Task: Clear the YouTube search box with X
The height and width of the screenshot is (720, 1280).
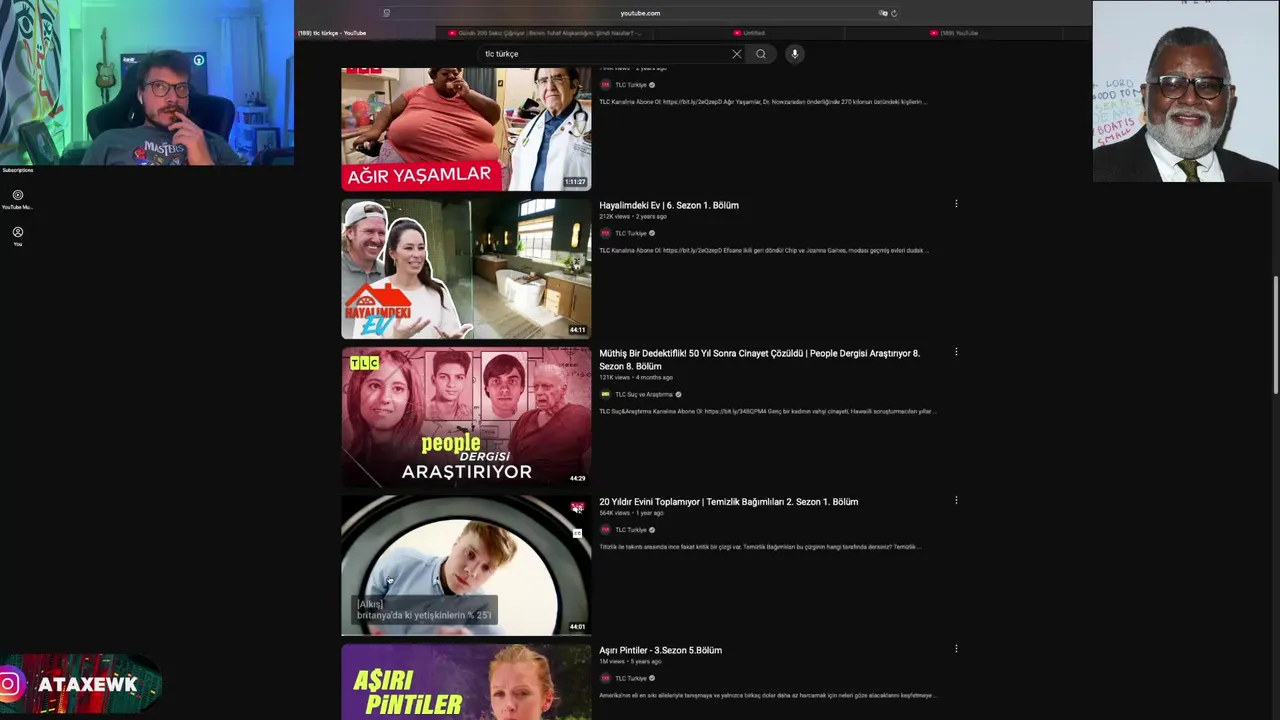Action: point(737,54)
